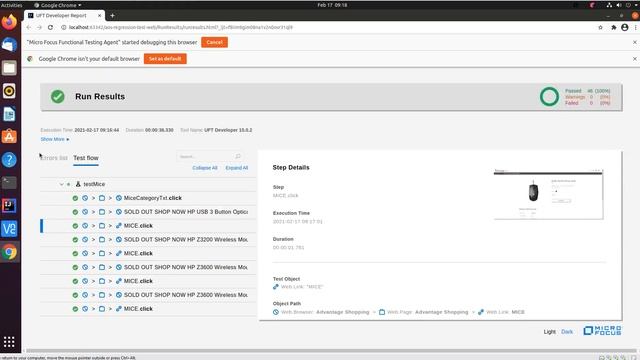The height and width of the screenshot is (360, 640).
Task: Select the MiceCategoryTxt.click step
Action: click(x=148, y=198)
